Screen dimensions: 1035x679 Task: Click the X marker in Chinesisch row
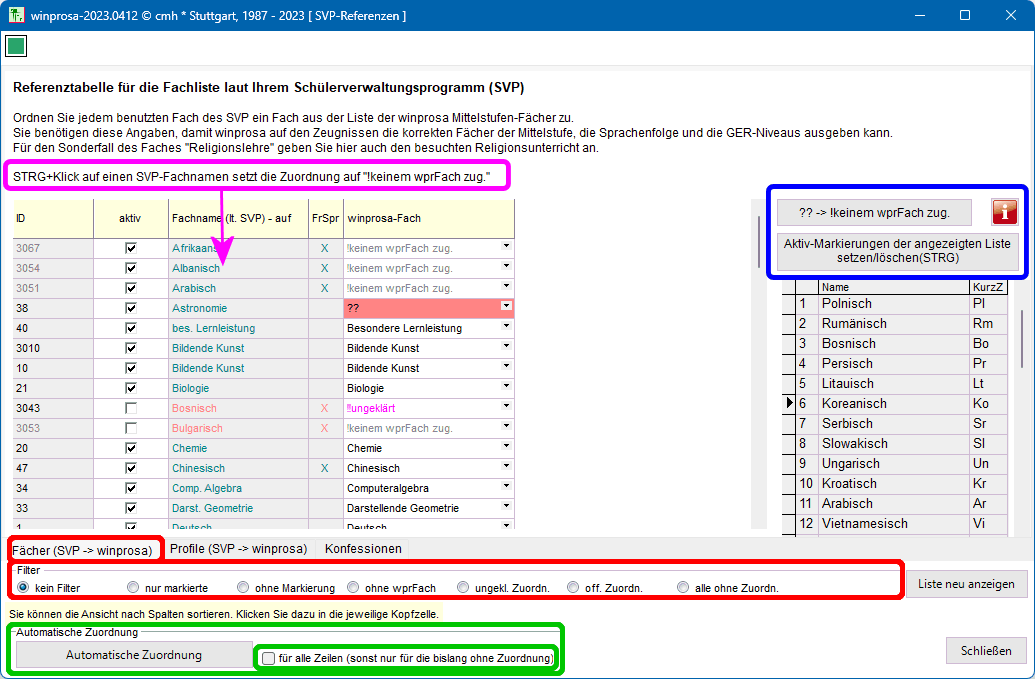click(324, 468)
